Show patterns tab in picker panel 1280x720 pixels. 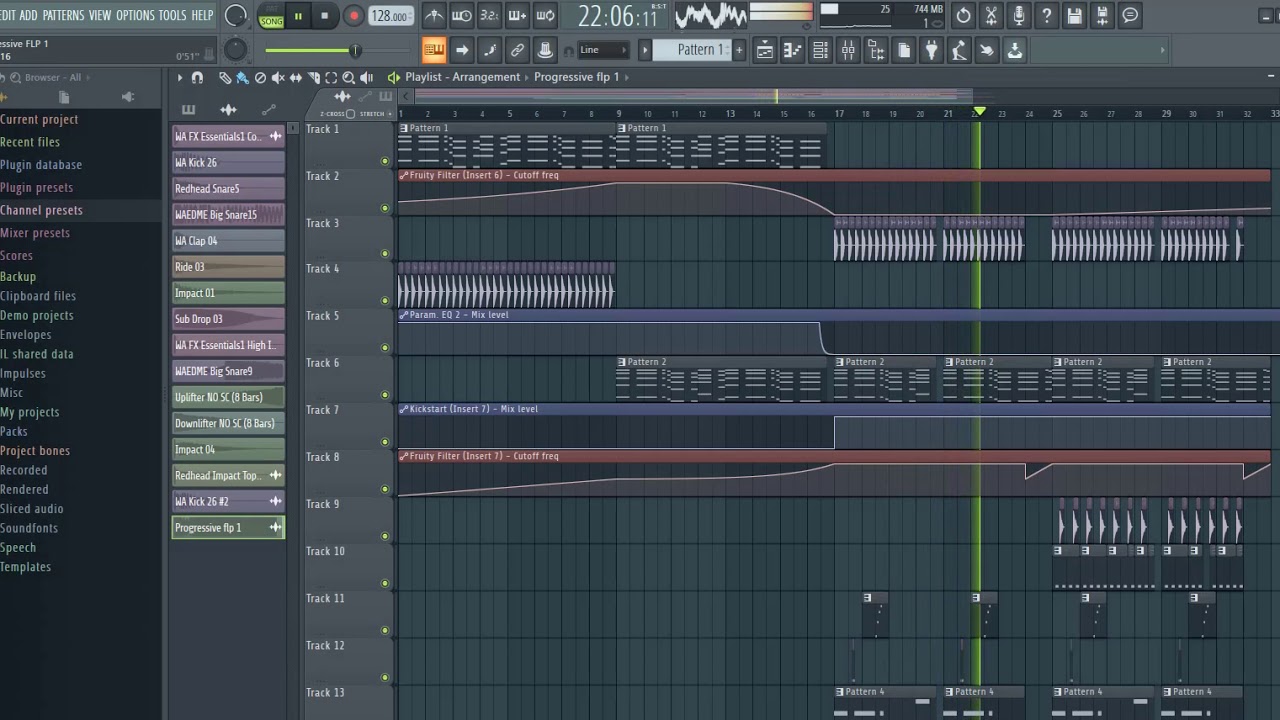[x=188, y=109]
